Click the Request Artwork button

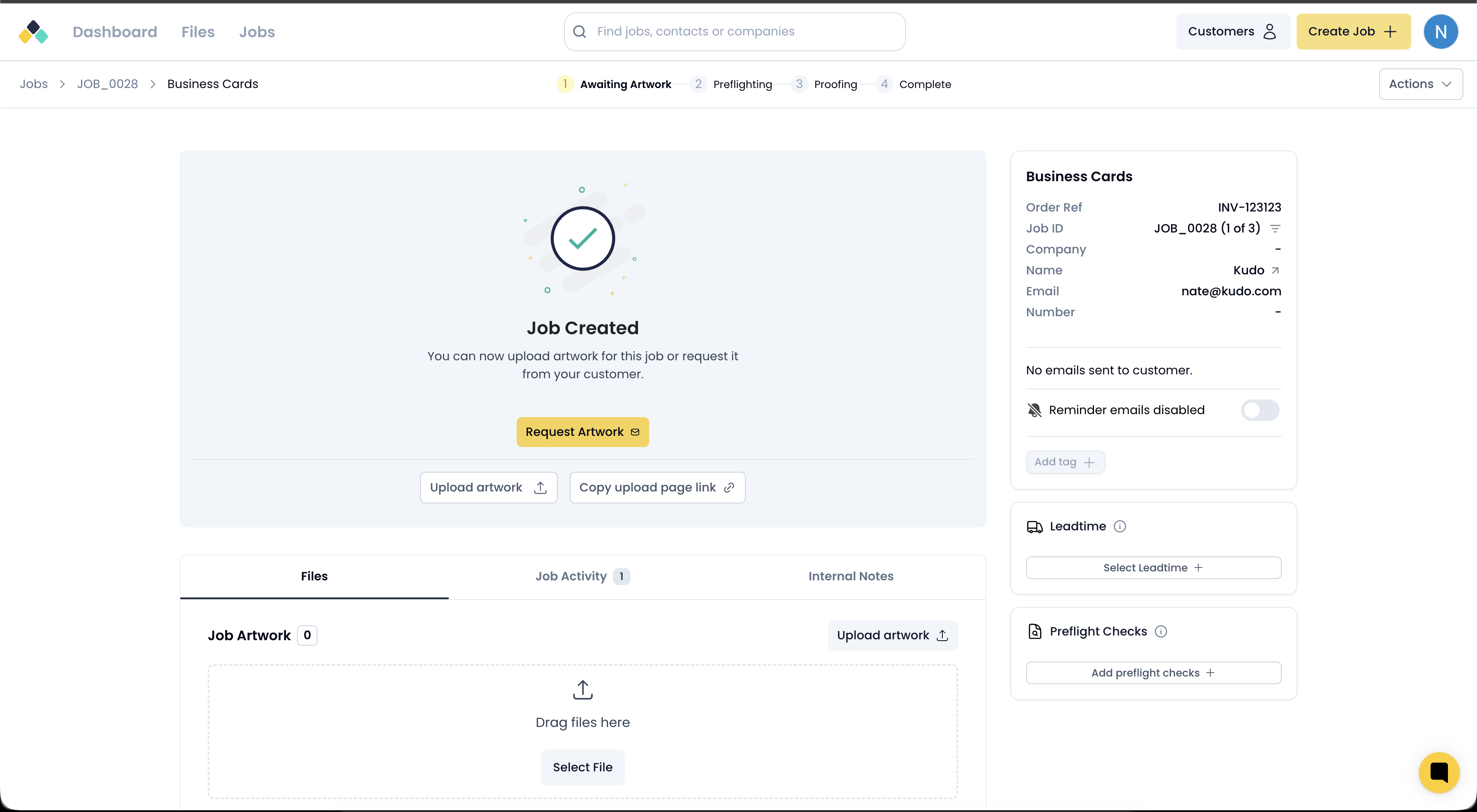tap(582, 432)
